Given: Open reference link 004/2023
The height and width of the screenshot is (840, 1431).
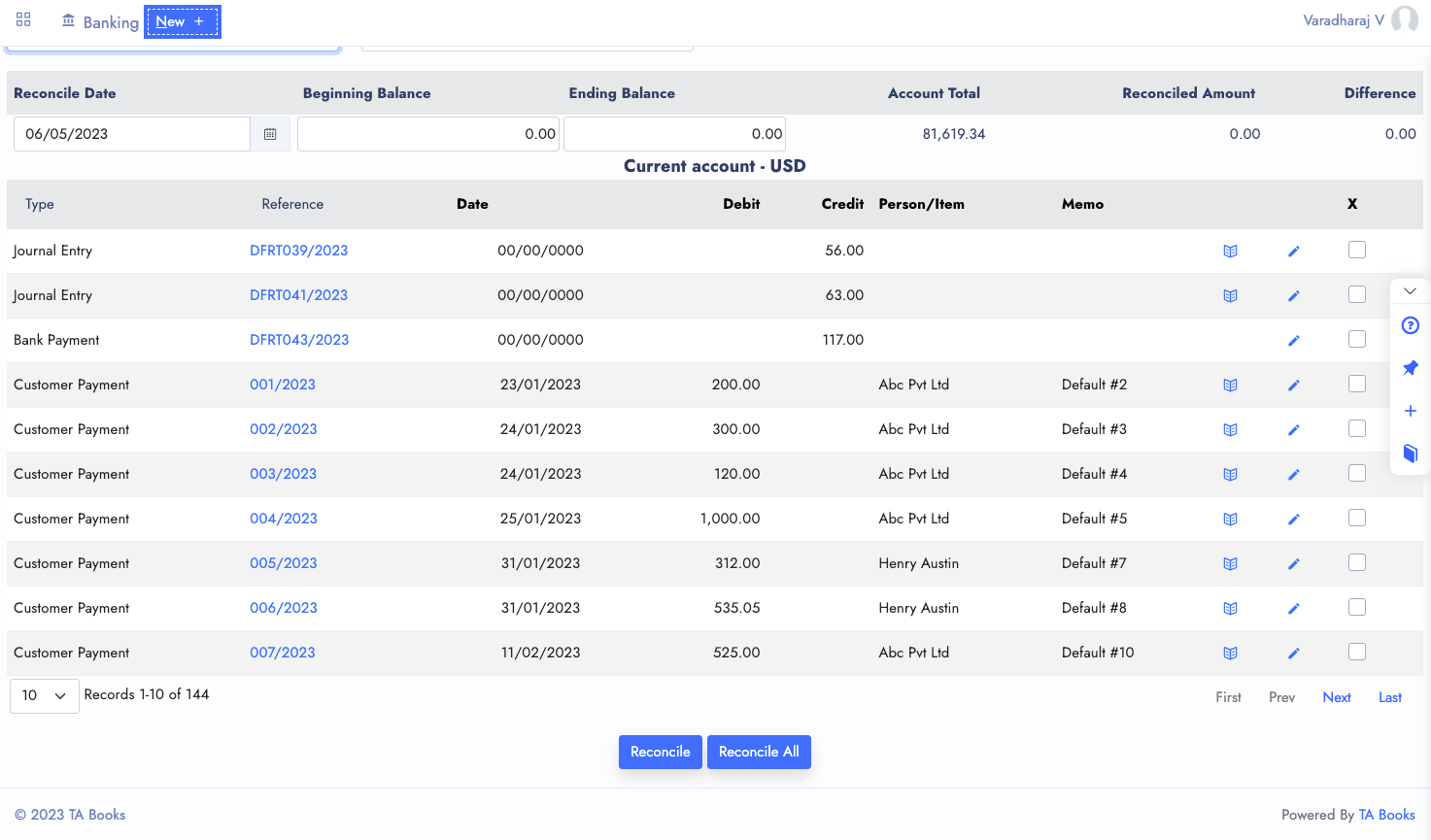Looking at the screenshot, I should [x=284, y=519].
